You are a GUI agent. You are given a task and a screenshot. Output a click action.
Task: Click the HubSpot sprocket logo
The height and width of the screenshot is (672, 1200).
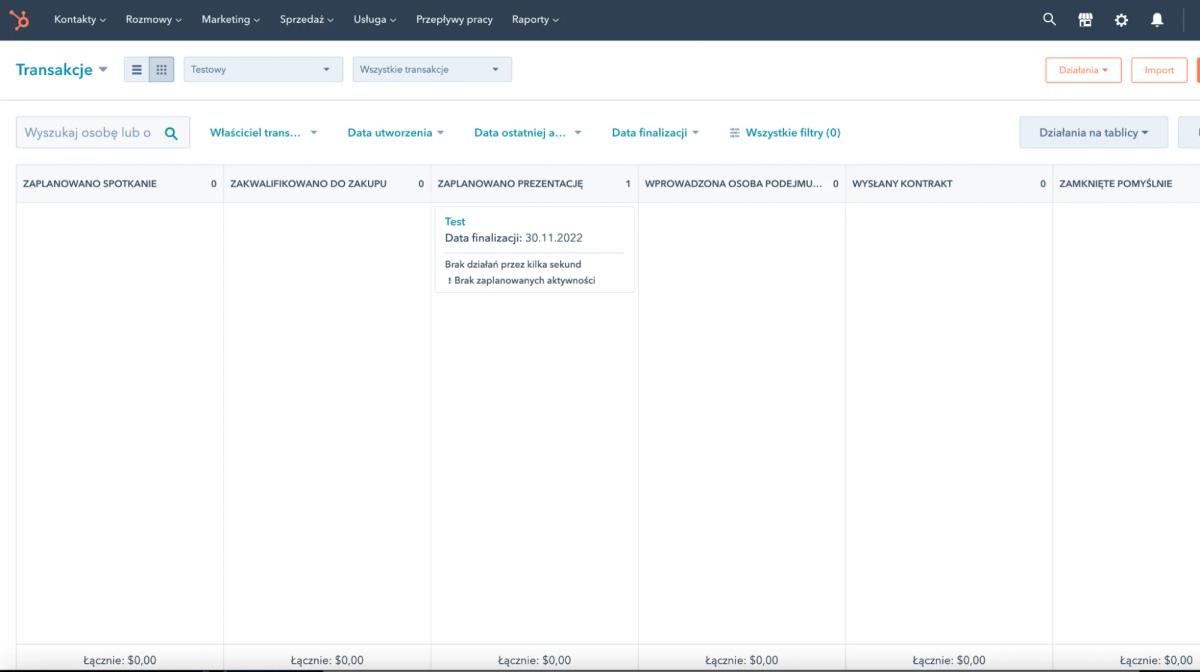coord(19,19)
